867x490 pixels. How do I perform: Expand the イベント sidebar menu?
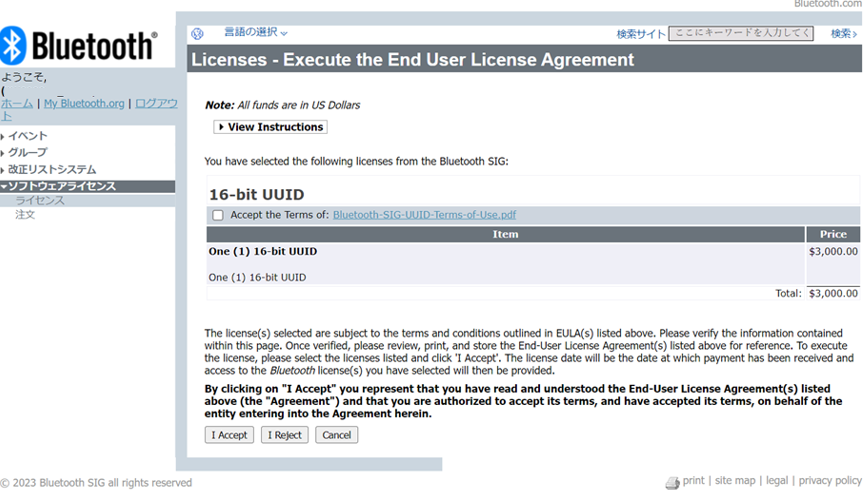(x=24, y=136)
